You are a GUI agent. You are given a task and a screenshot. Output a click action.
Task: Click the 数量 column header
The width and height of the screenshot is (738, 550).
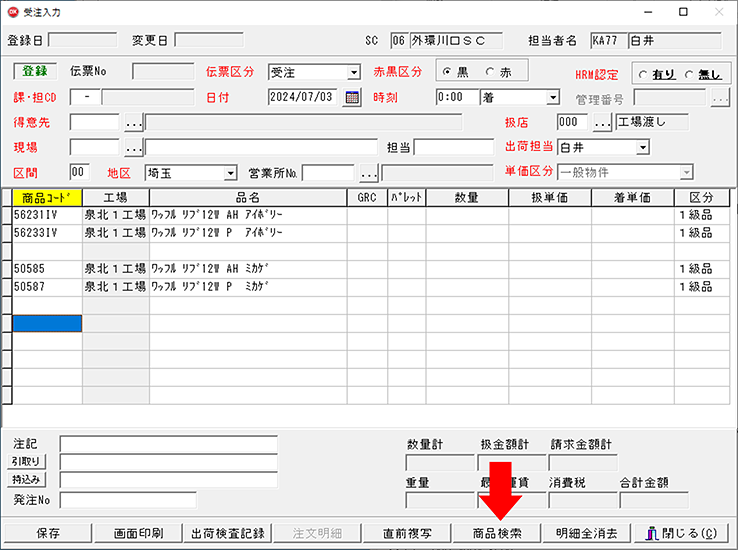pyautogui.click(x=467, y=198)
